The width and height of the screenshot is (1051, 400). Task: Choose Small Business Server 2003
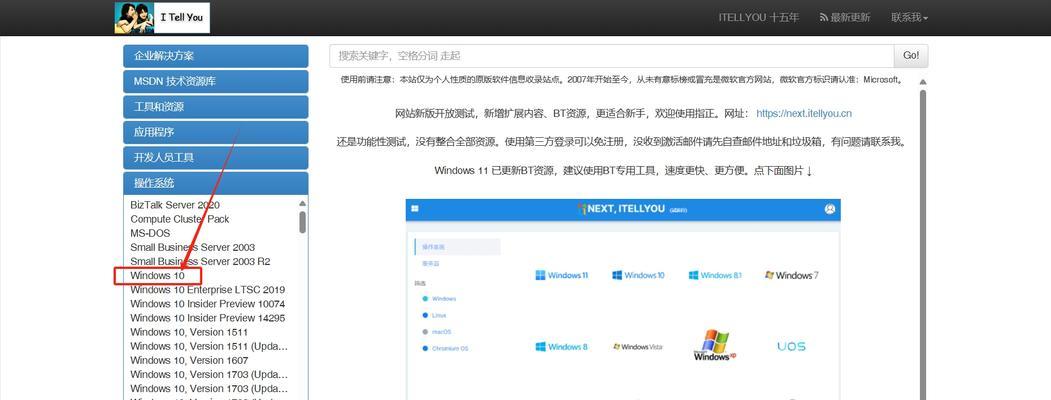pos(192,247)
